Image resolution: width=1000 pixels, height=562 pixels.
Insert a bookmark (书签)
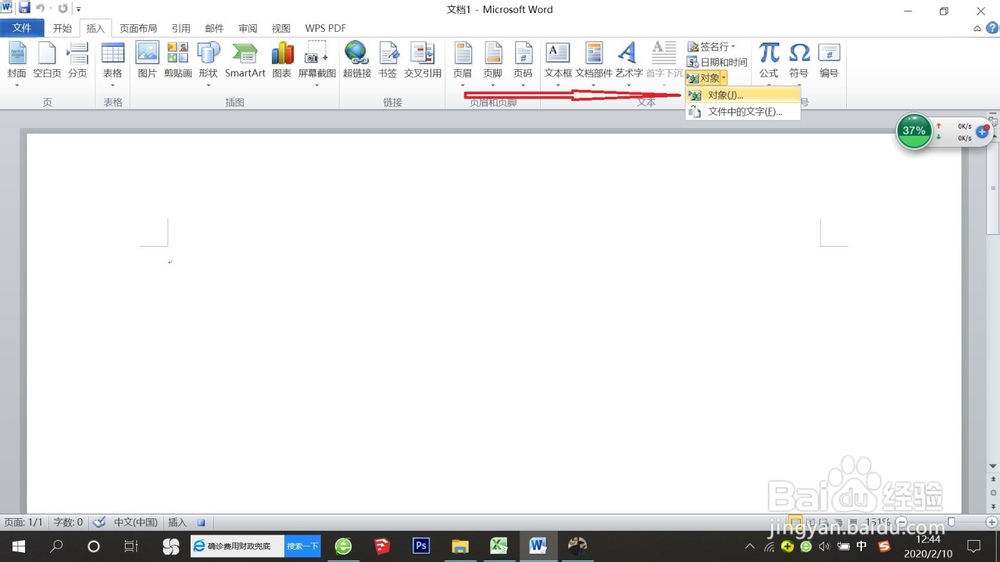pyautogui.click(x=388, y=61)
